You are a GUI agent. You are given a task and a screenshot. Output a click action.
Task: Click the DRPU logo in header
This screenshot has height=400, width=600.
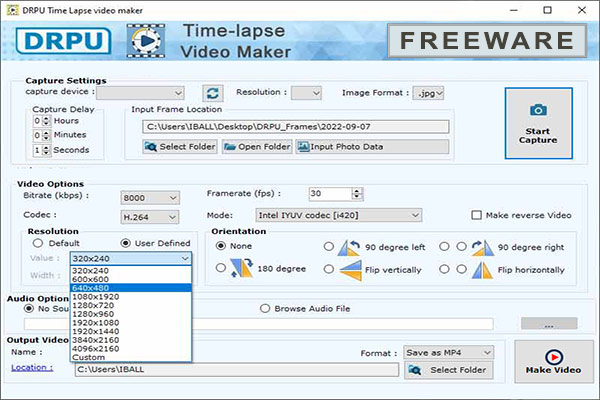64,41
